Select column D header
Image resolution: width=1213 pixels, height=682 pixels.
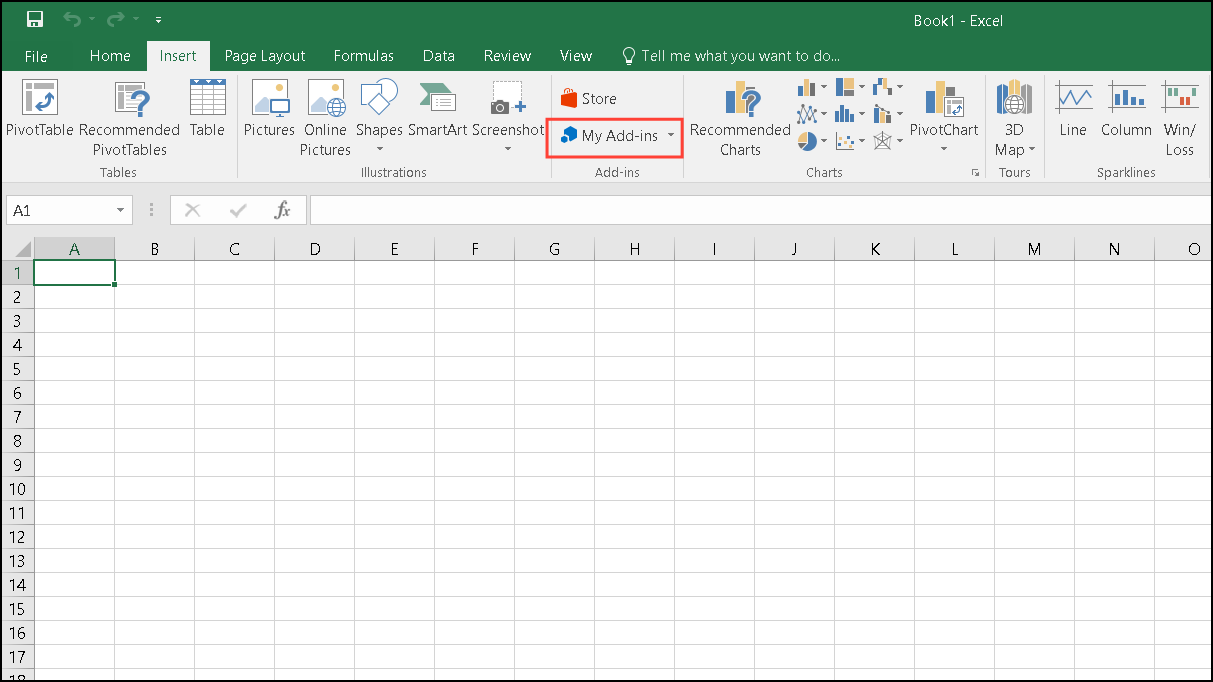(314, 249)
